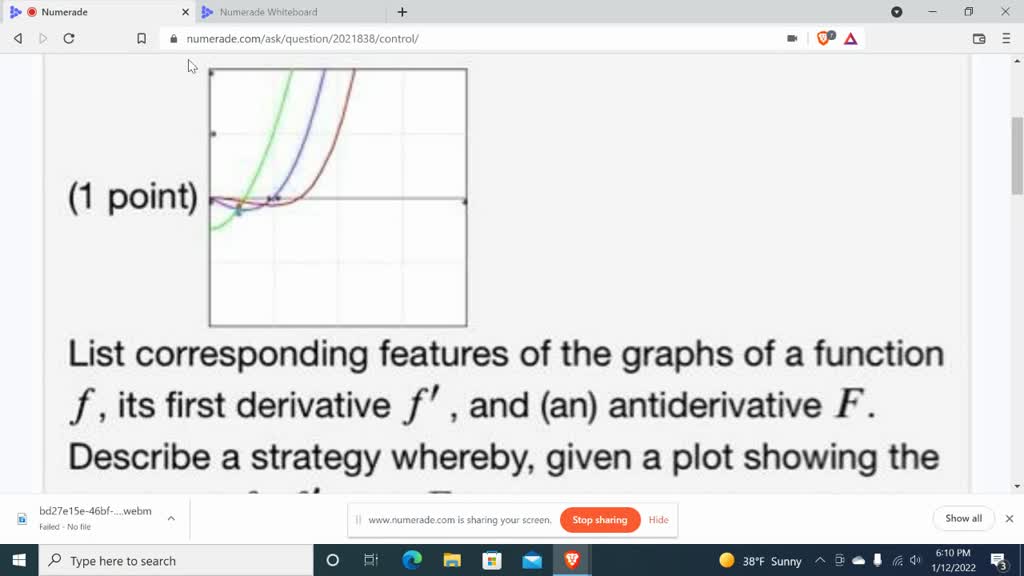Click the camera icon in the address bar
Screen dimensions: 1024x576
click(x=792, y=38)
